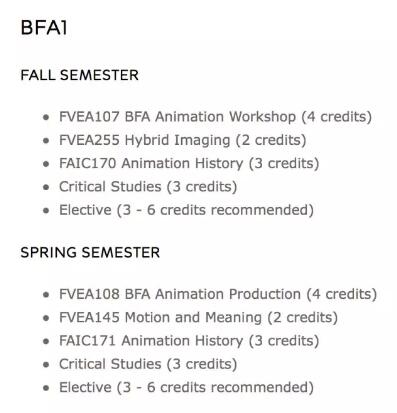The image size is (397, 413).
Task: Click the fall Elective credits entry
Action: 186,210
